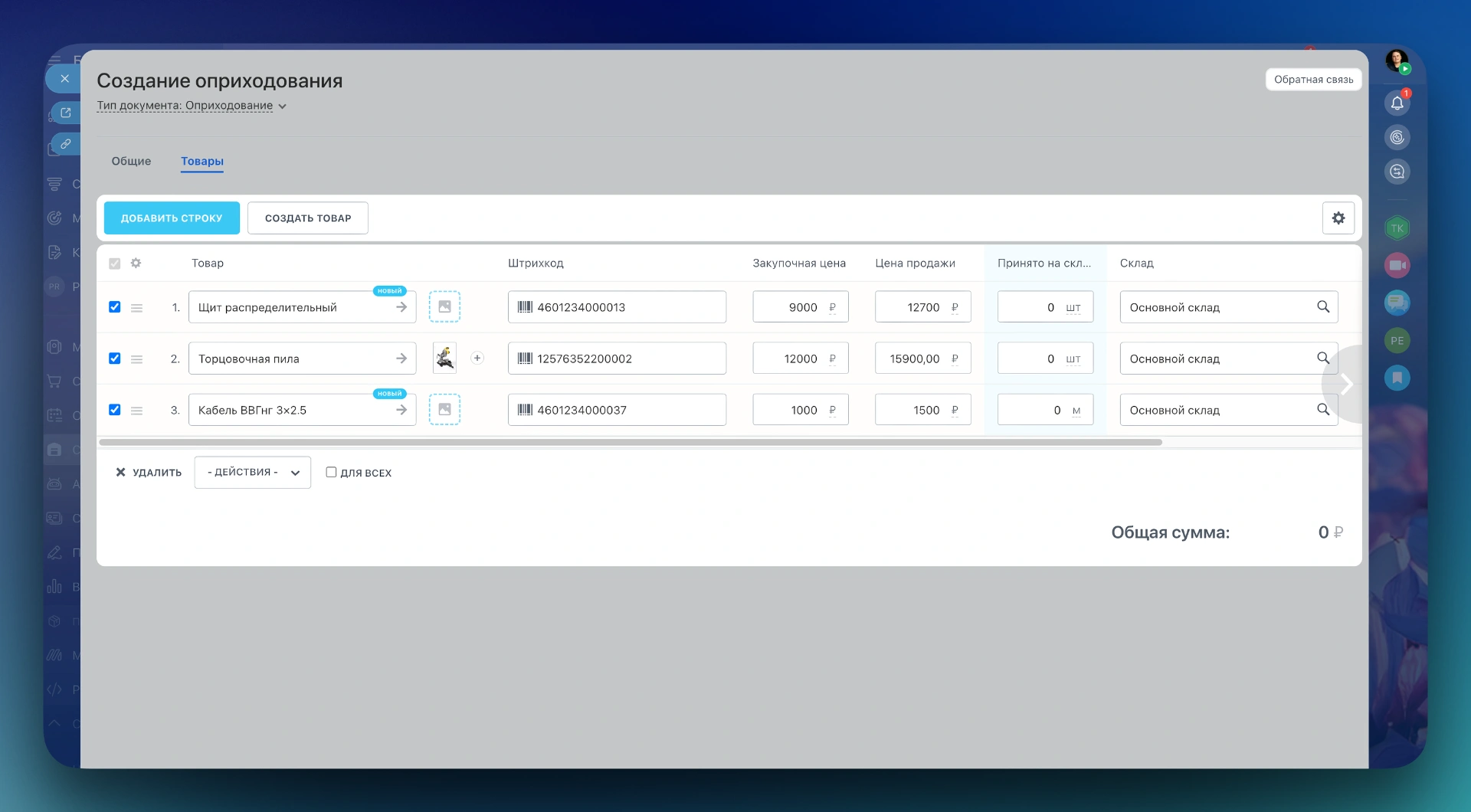This screenshot has height=812, width=1471.
Task: Open warehouse search for Торцовочная пила row
Action: [1322, 359]
